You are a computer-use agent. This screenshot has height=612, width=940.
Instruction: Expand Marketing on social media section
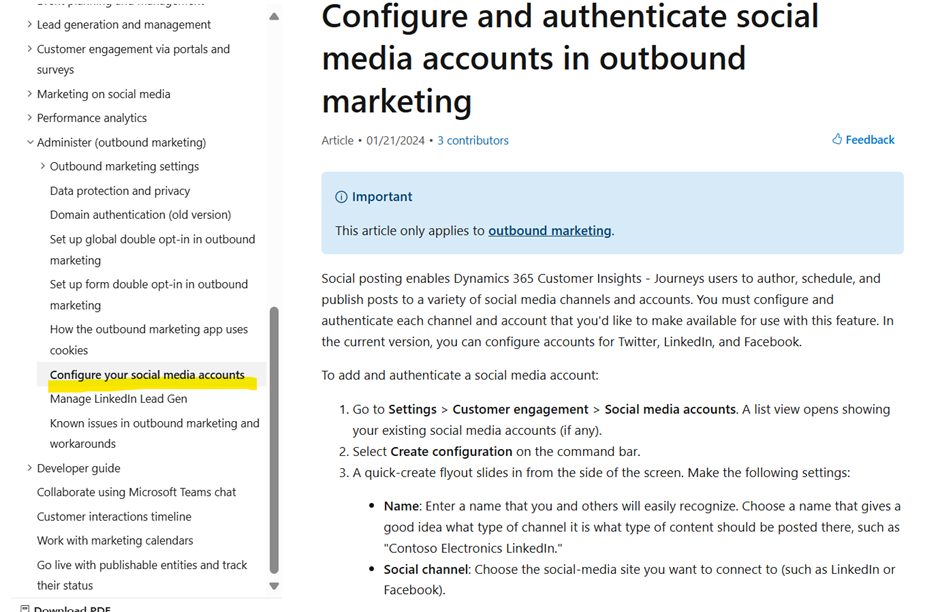[x=29, y=94]
